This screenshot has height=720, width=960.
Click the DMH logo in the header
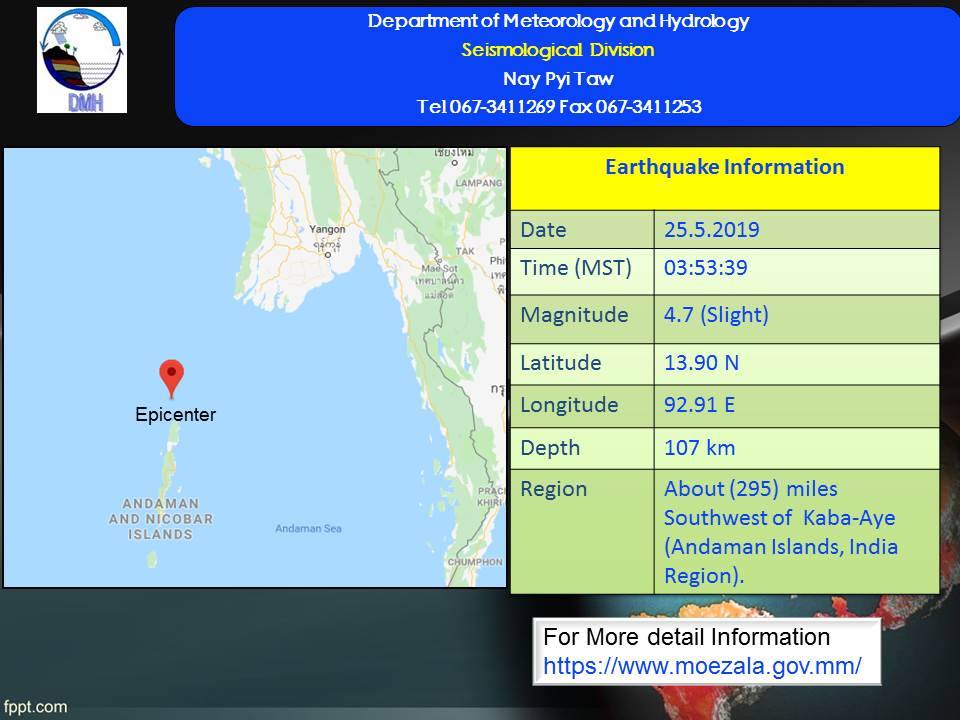(82, 60)
